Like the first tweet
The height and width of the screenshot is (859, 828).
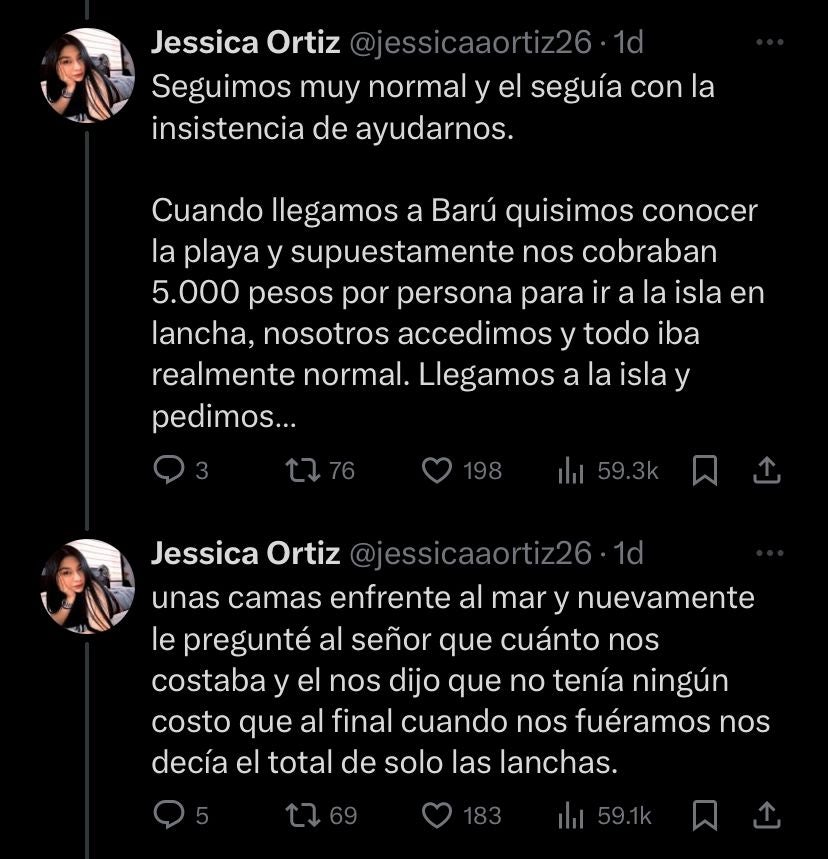[x=436, y=471]
